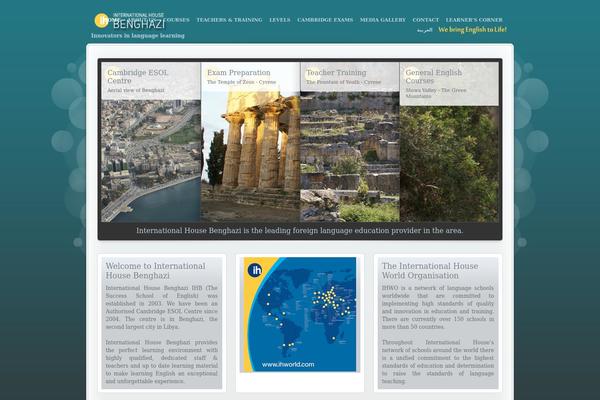
Task: Click the slider's 'leading foreign language education provider' caption
Action: click(x=300, y=230)
